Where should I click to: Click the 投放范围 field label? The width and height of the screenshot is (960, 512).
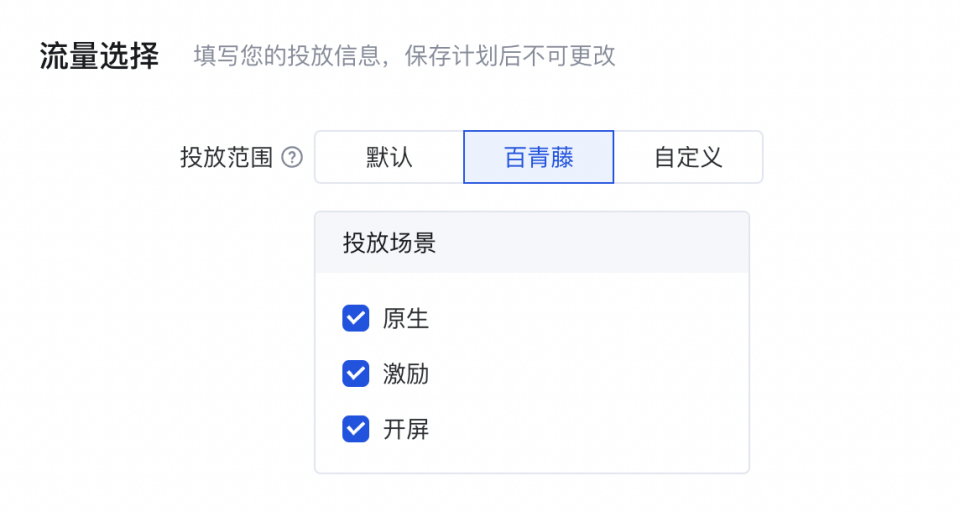[x=226, y=157]
